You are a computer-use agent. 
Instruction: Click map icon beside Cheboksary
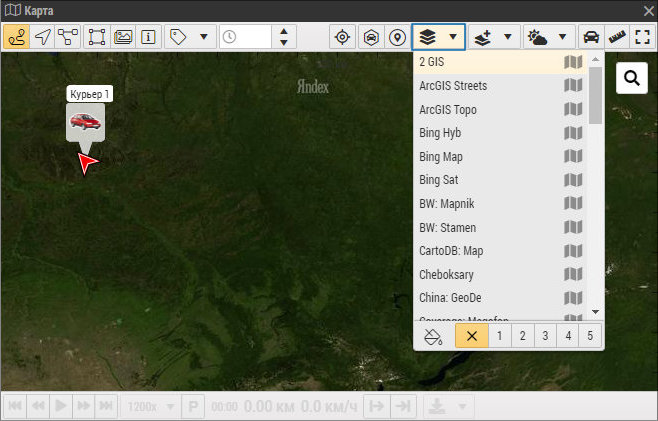click(x=573, y=275)
